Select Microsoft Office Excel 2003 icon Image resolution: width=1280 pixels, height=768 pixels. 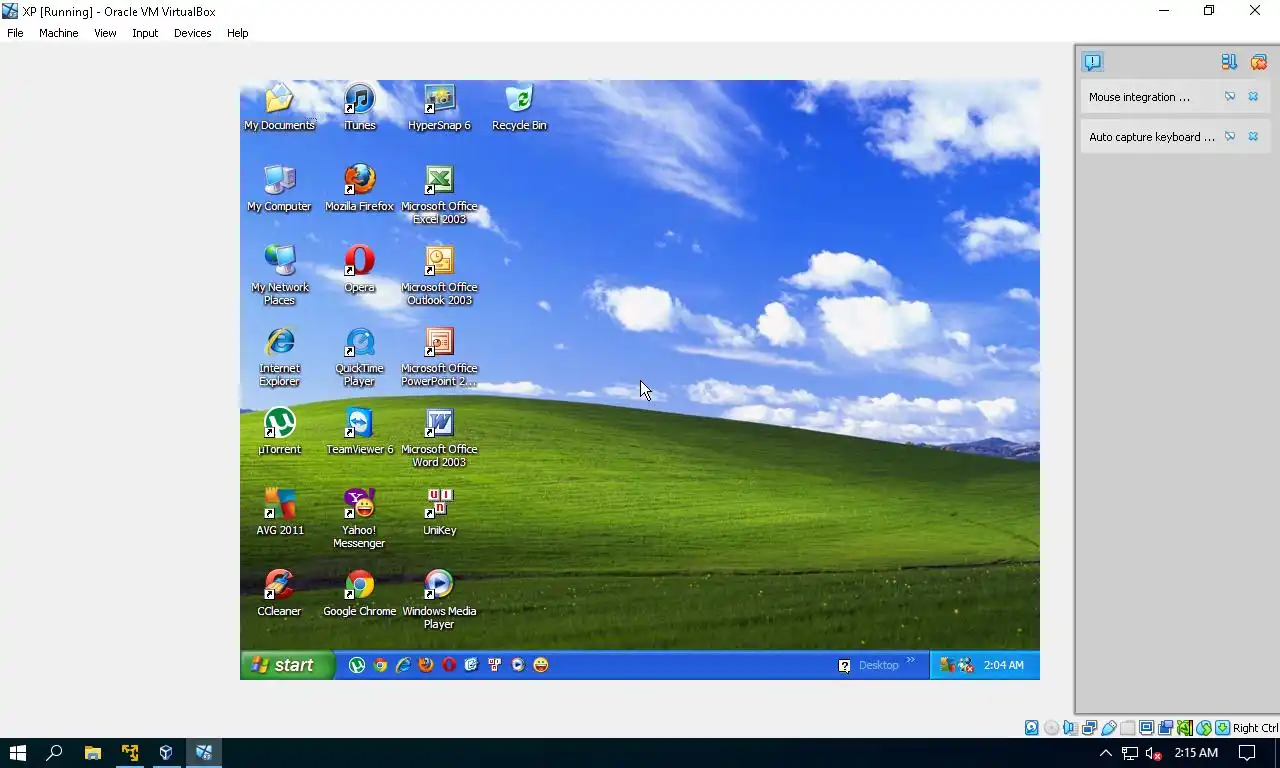click(x=439, y=194)
